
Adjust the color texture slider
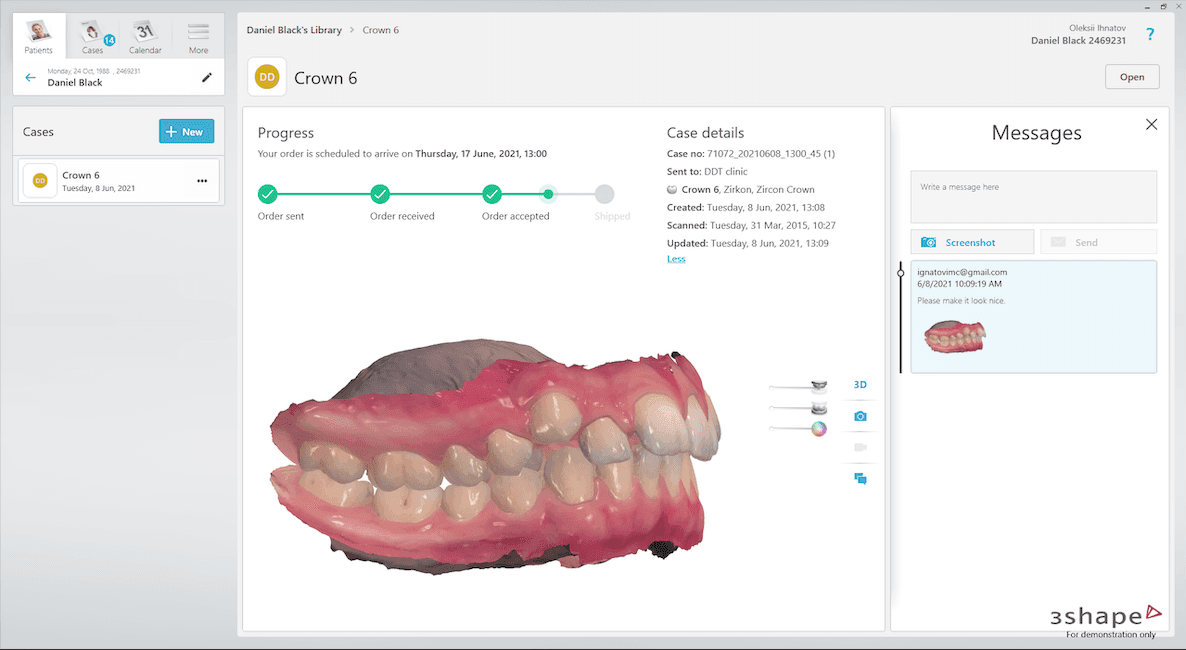coord(798,429)
